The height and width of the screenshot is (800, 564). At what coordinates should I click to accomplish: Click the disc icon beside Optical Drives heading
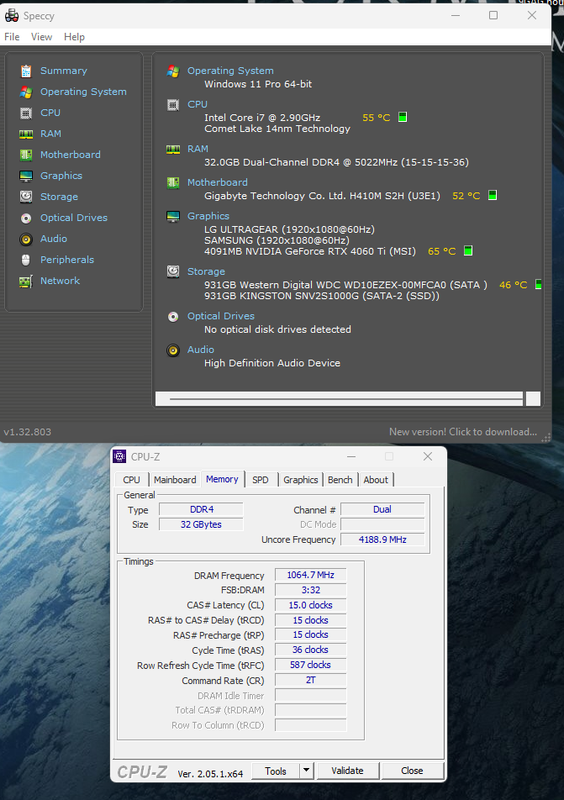point(173,317)
